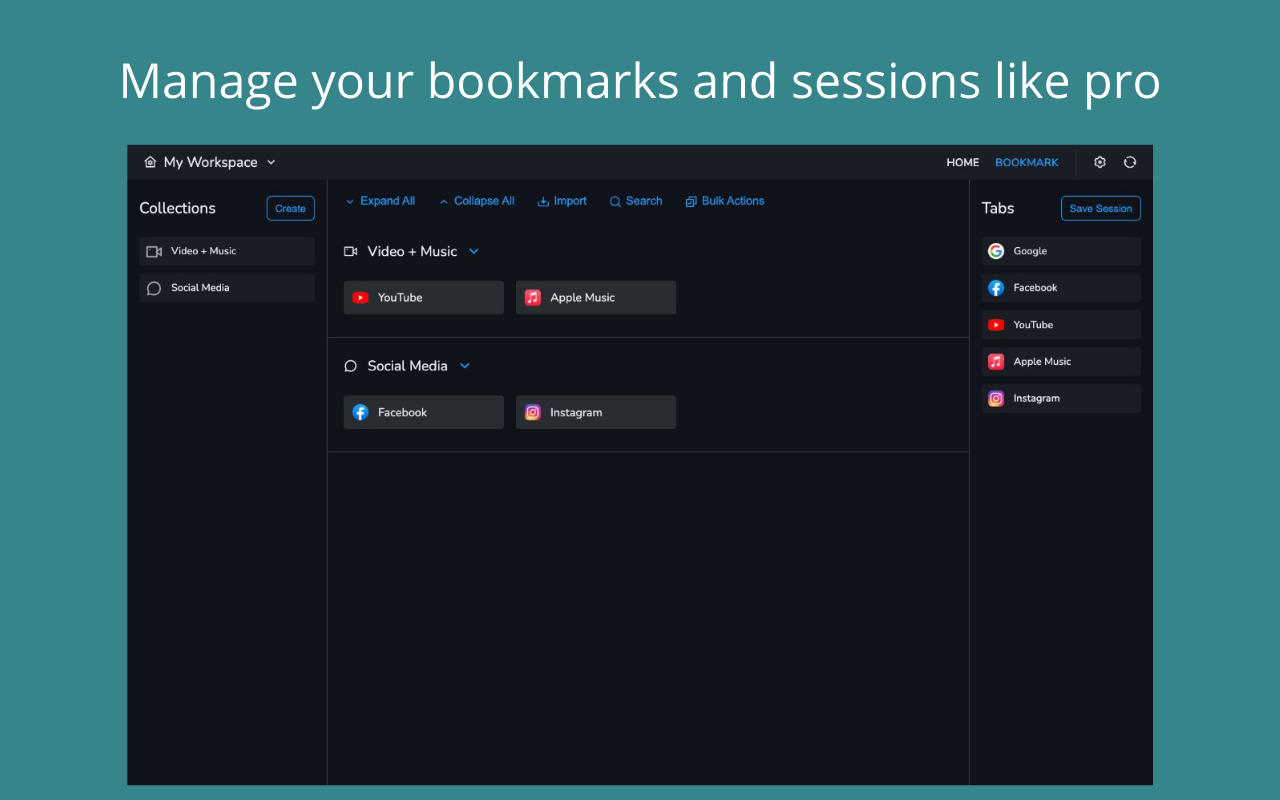Click the Collections panel heading
1280x800 pixels.
(177, 208)
